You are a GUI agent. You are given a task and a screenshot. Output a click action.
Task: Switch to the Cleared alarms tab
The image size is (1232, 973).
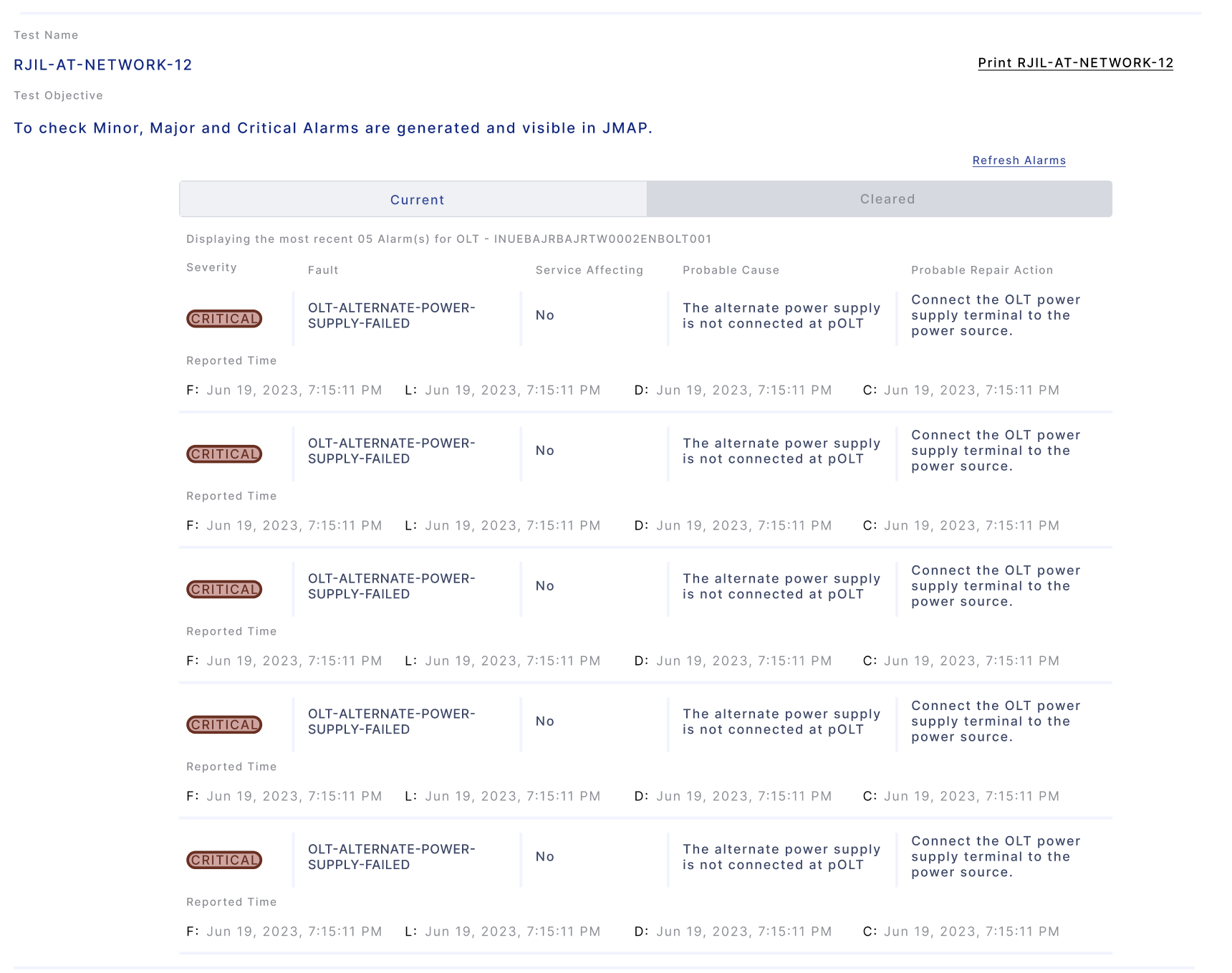[887, 199]
